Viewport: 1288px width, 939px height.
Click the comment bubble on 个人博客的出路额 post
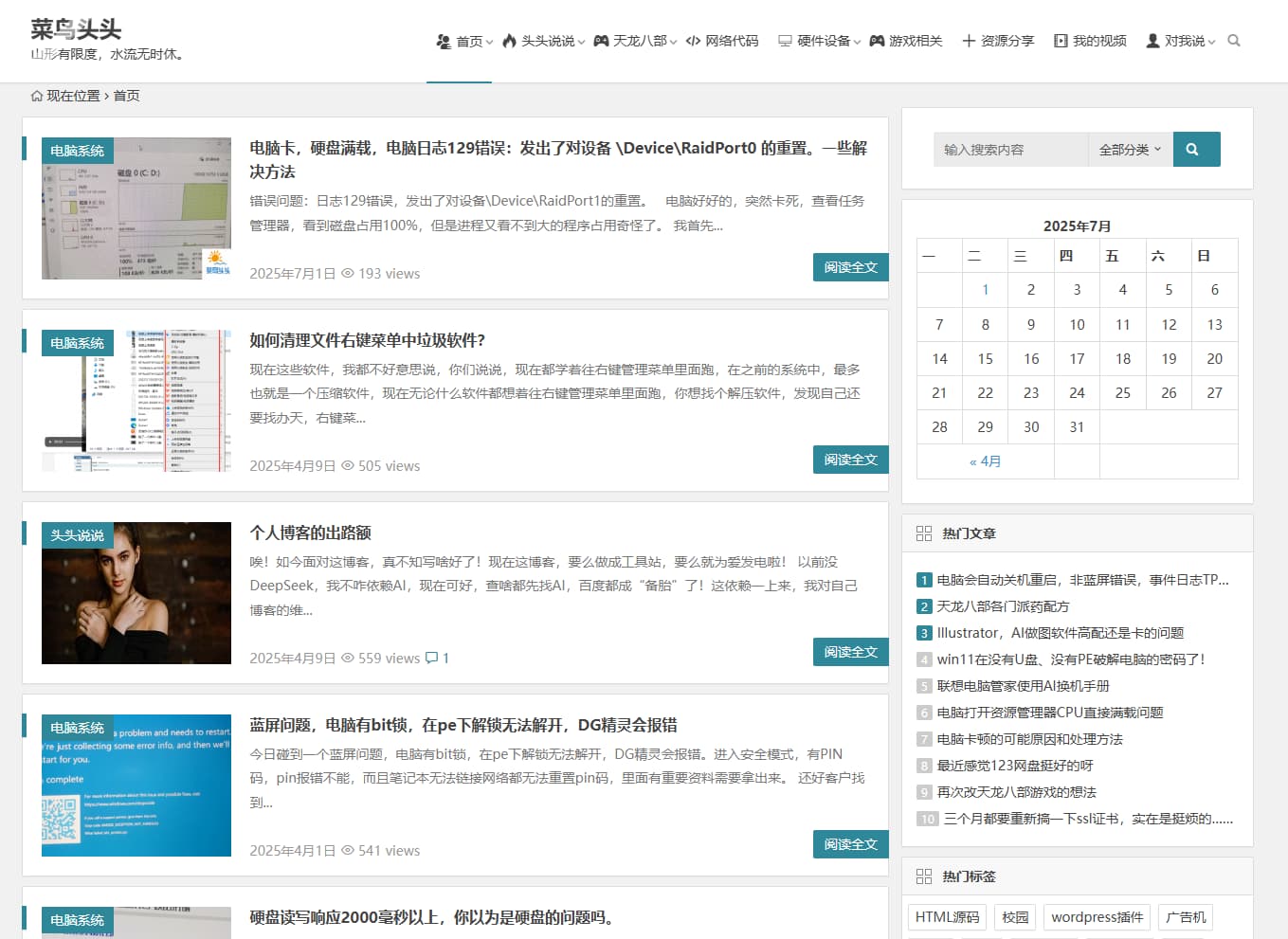click(x=432, y=658)
